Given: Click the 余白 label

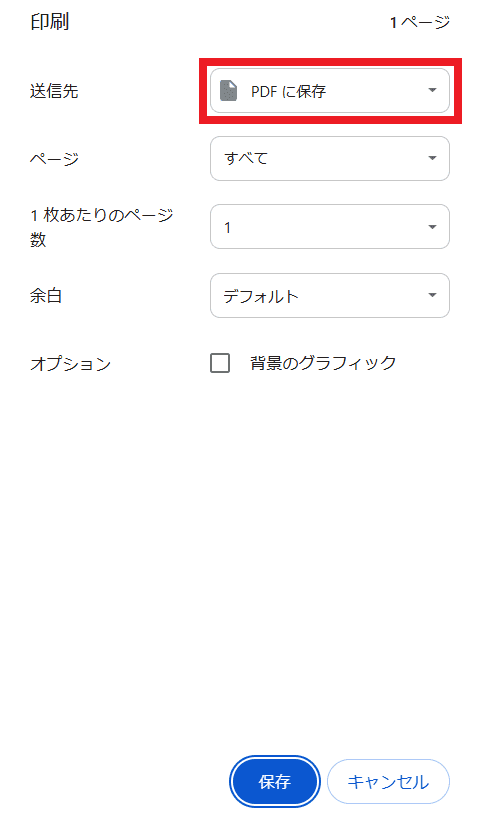Looking at the screenshot, I should click(46, 295).
